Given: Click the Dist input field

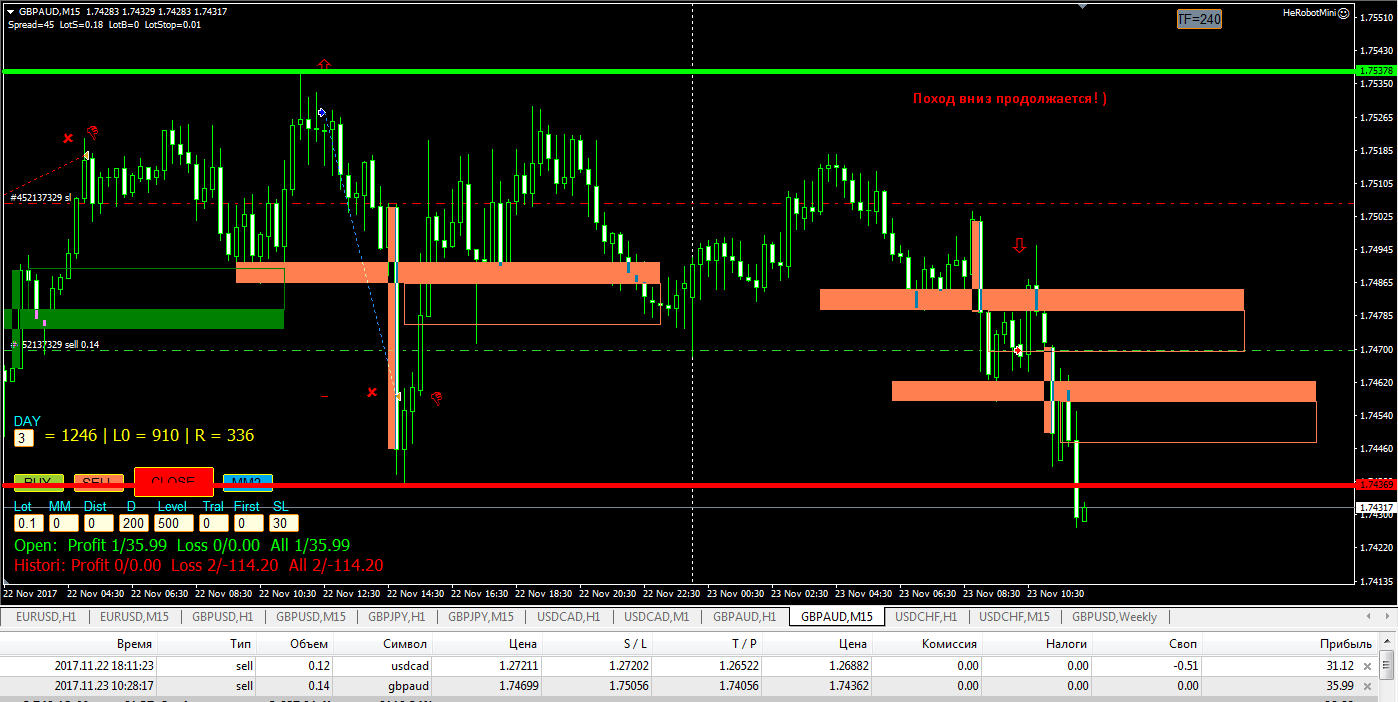Looking at the screenshot, I should tap(99, 522).
